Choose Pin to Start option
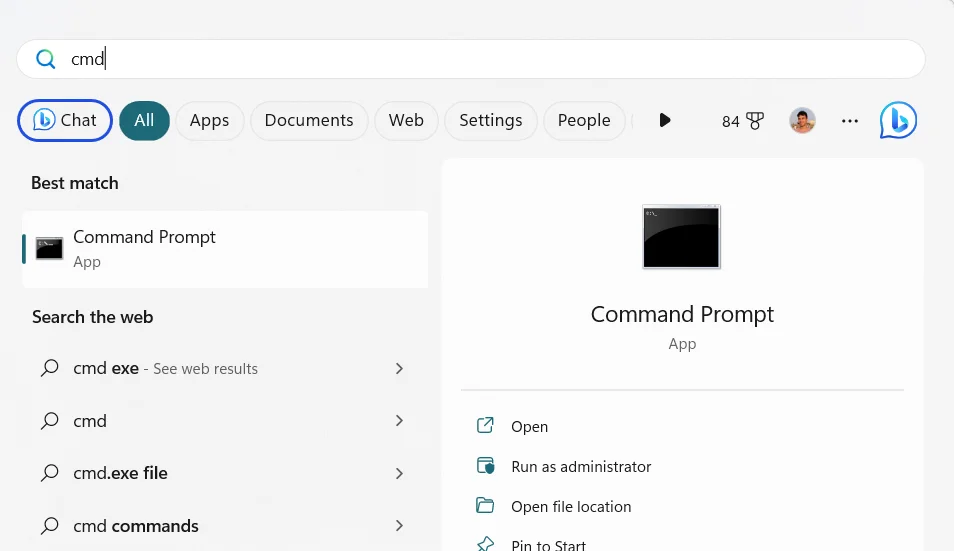The height and width of the screenshot is (551, 954). tap(548, 545)
